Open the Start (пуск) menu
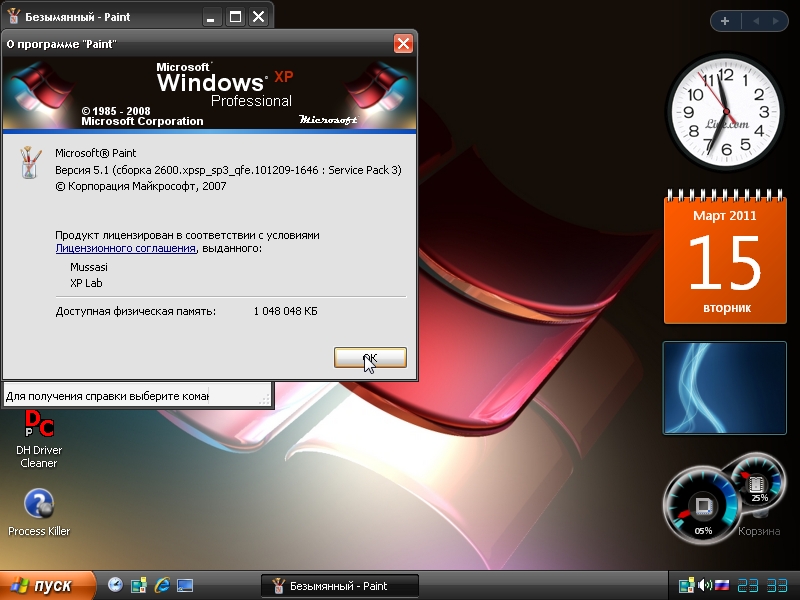The width and height of the screenshot is (800, 600). [47, 585]
